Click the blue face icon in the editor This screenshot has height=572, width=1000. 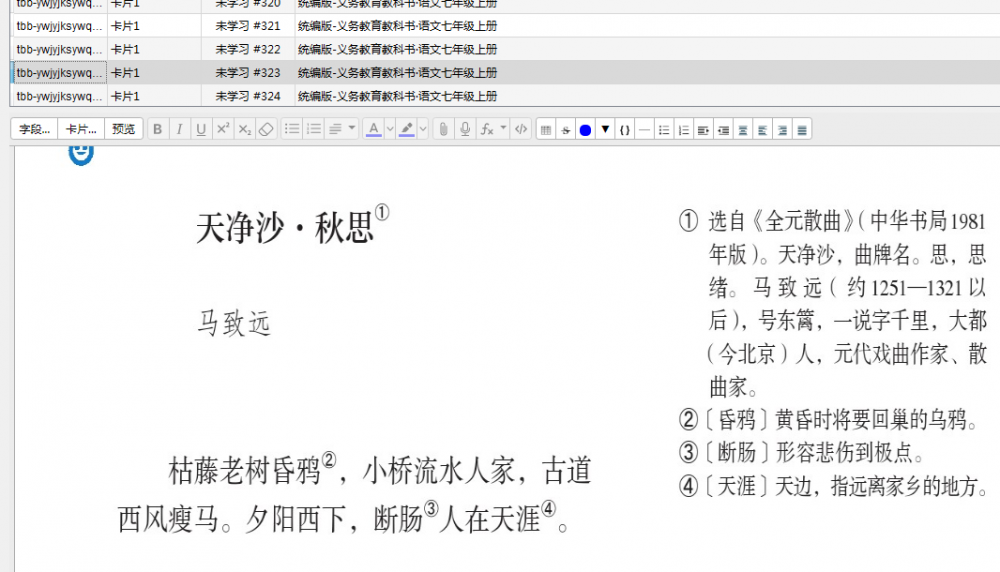[x=81, y=154]
